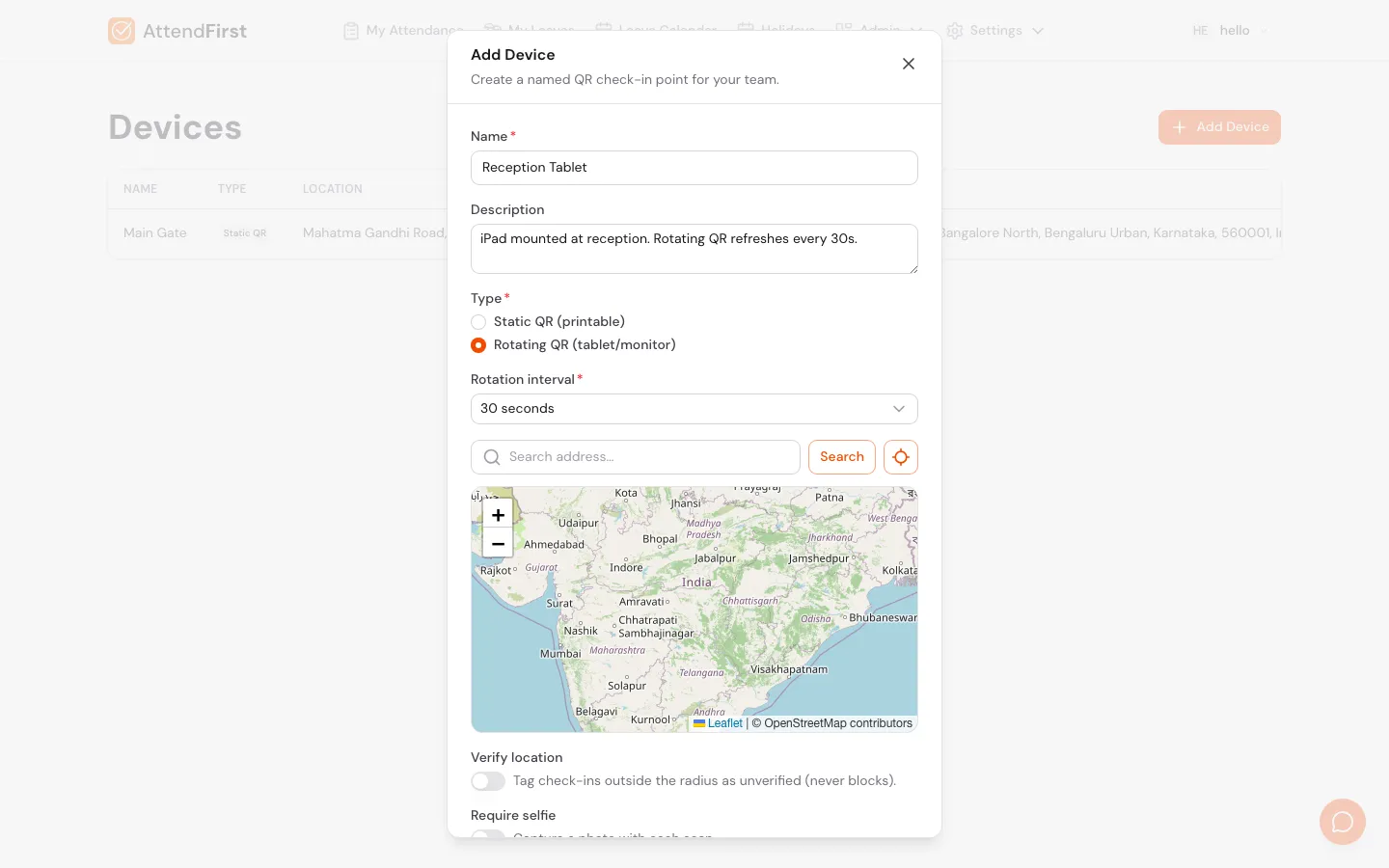The height and width of the screenshot is (868, 1389).
Task: Expand the hello user account menu
Action: pos(1234,31)
